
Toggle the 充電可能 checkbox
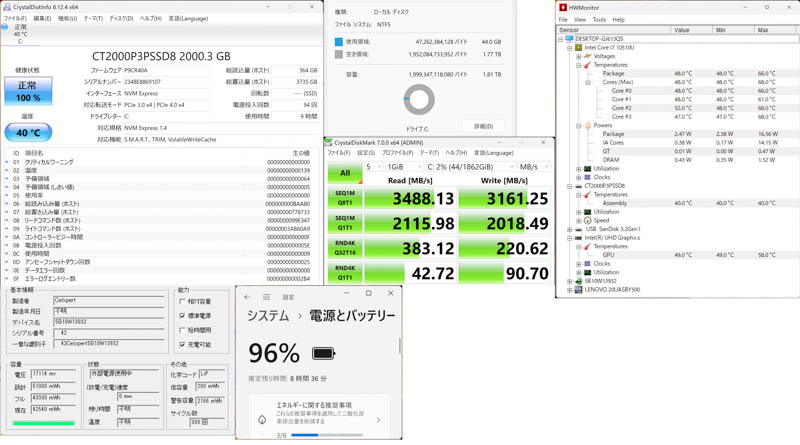(x=182, y=345)
